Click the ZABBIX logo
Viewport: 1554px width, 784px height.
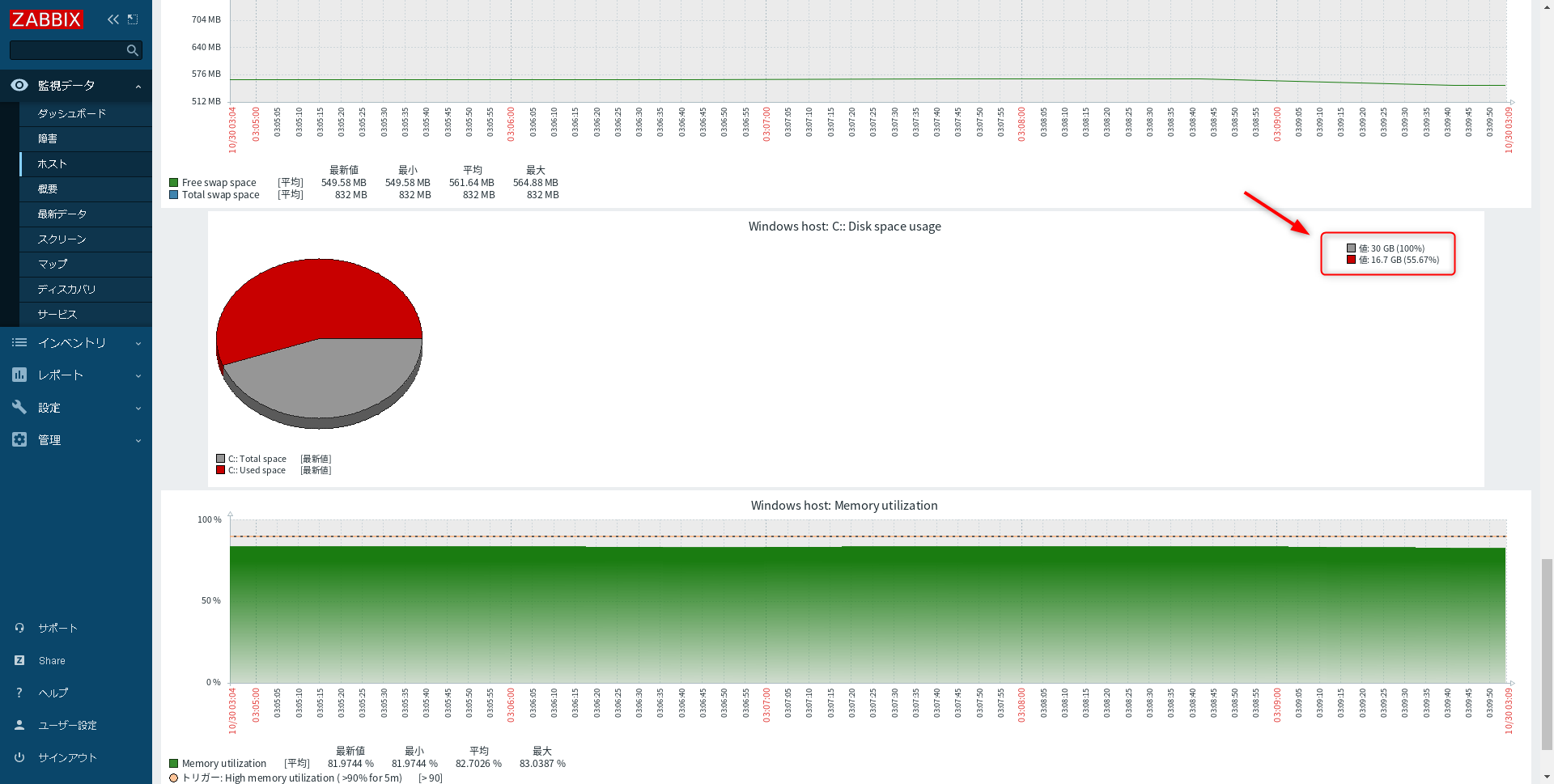point(46,19)
